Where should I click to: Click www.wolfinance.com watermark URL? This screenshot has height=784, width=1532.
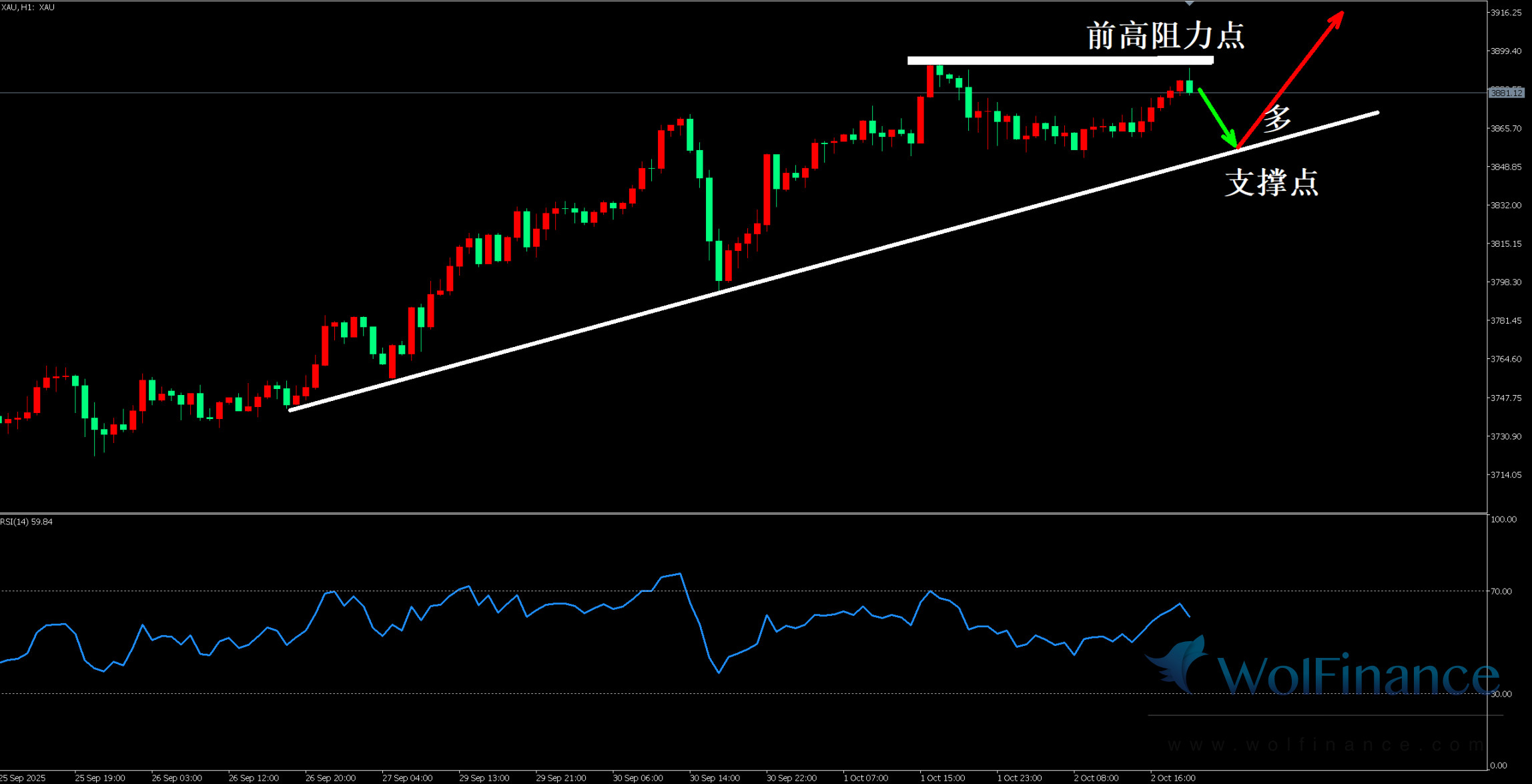[1324, 745]
